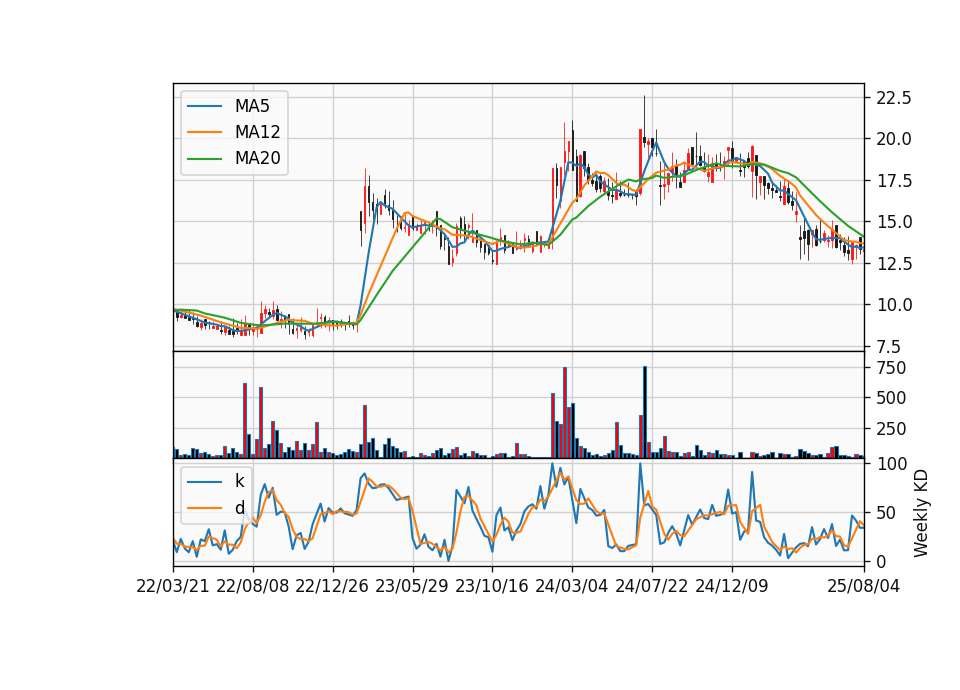The height and width of the screenshot is (690, 960).
Task: Click the 12.5 price axis label
Action: pyautogui.click(x=894, y=264)
